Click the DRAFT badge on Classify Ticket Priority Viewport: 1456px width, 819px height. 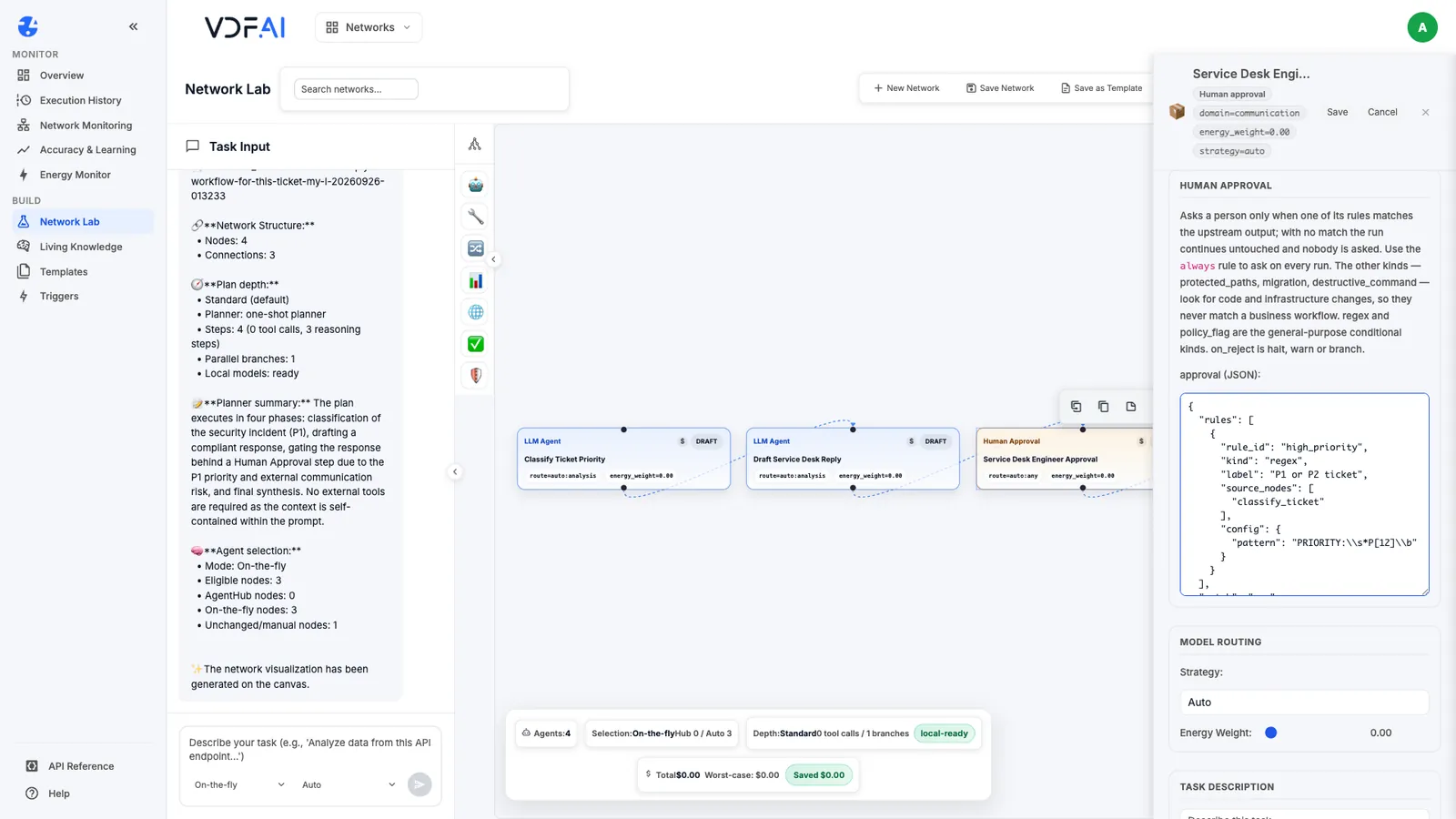pos(706,441)
